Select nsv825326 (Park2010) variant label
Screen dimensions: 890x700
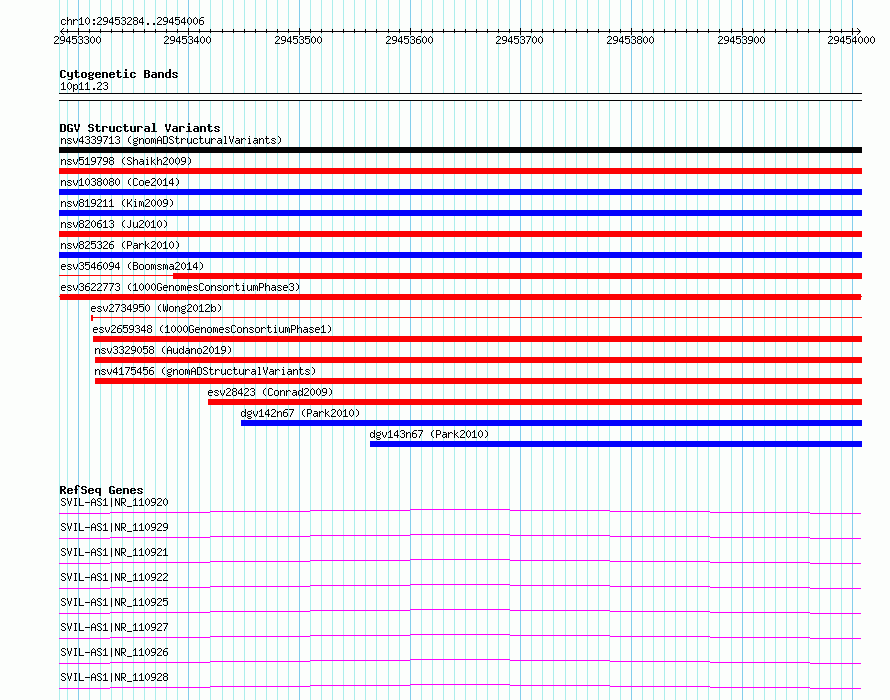point(120,245)
